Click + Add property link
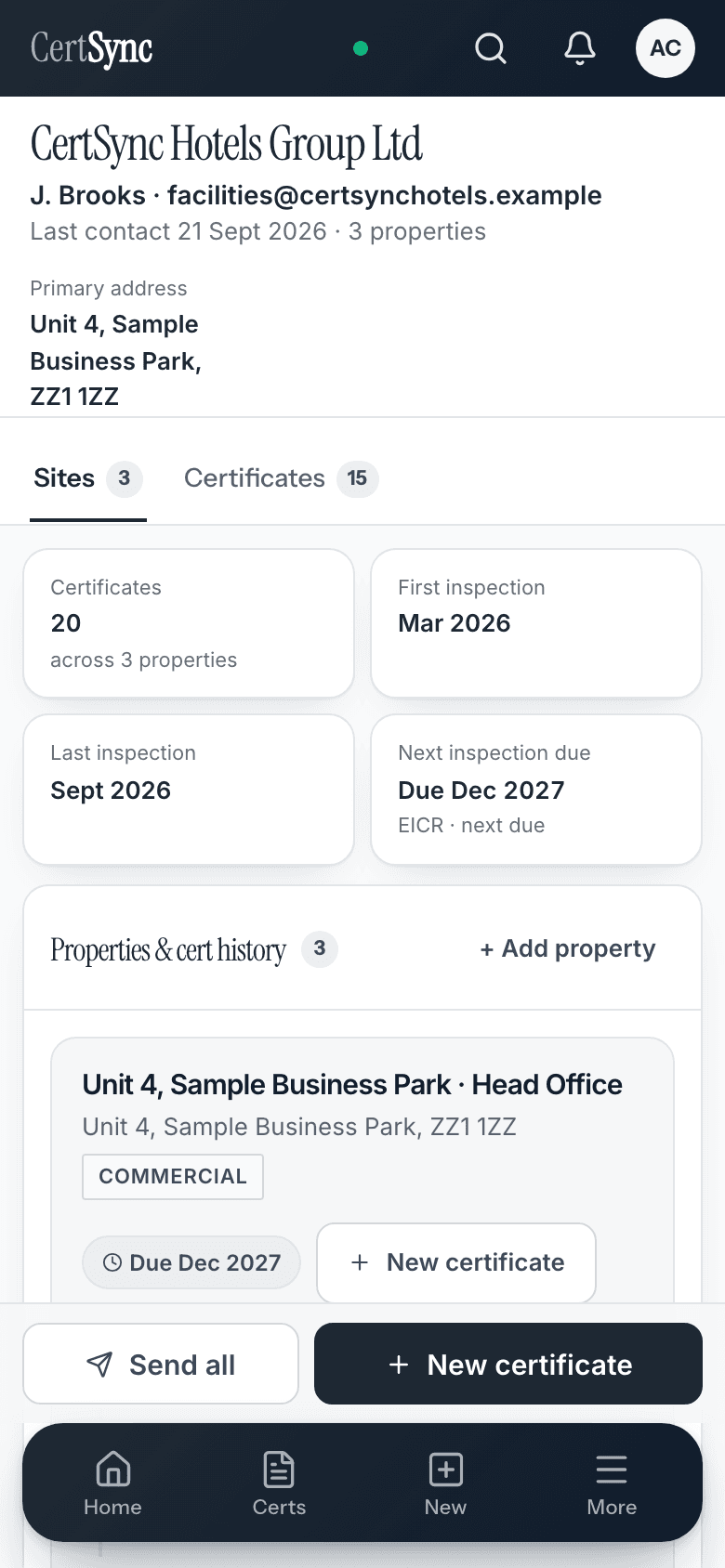725x1568 pixels. coord(568,948)
